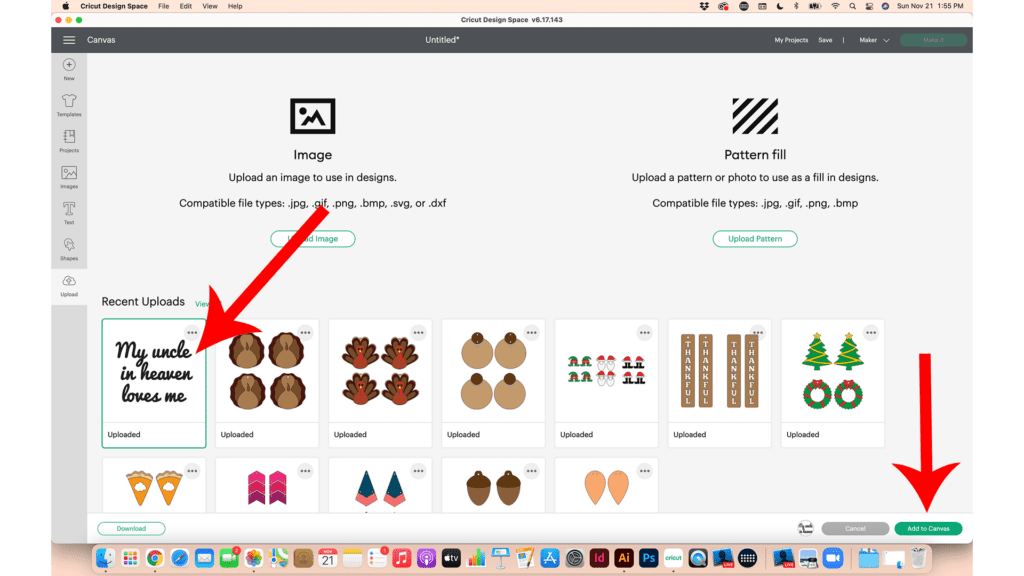Select the Christmas trees and wreaths upload
Image resolution: width=1024 pixels, height=576 pixels.
pyautogui.click(x=833, y=383)
